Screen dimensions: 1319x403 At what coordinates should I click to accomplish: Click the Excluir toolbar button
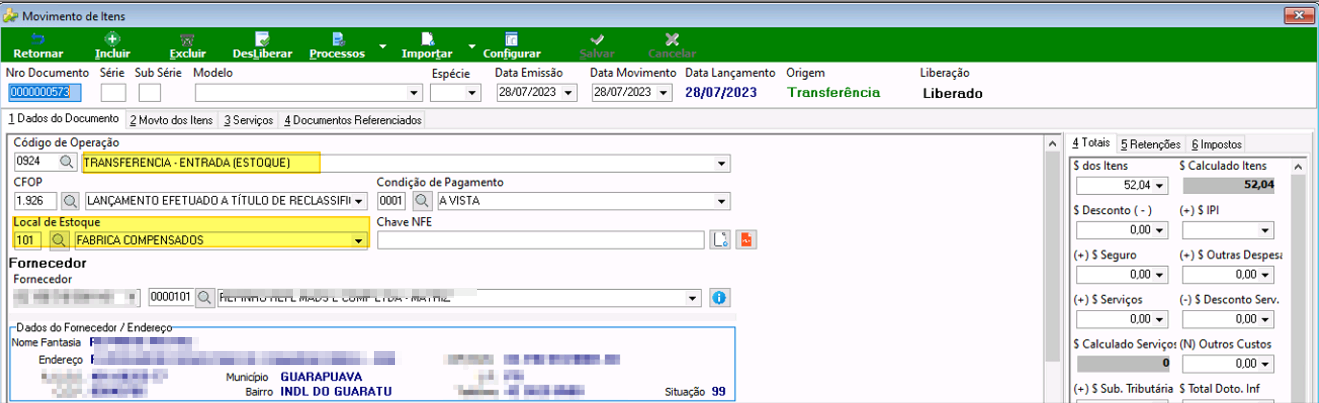click(187, 46)
